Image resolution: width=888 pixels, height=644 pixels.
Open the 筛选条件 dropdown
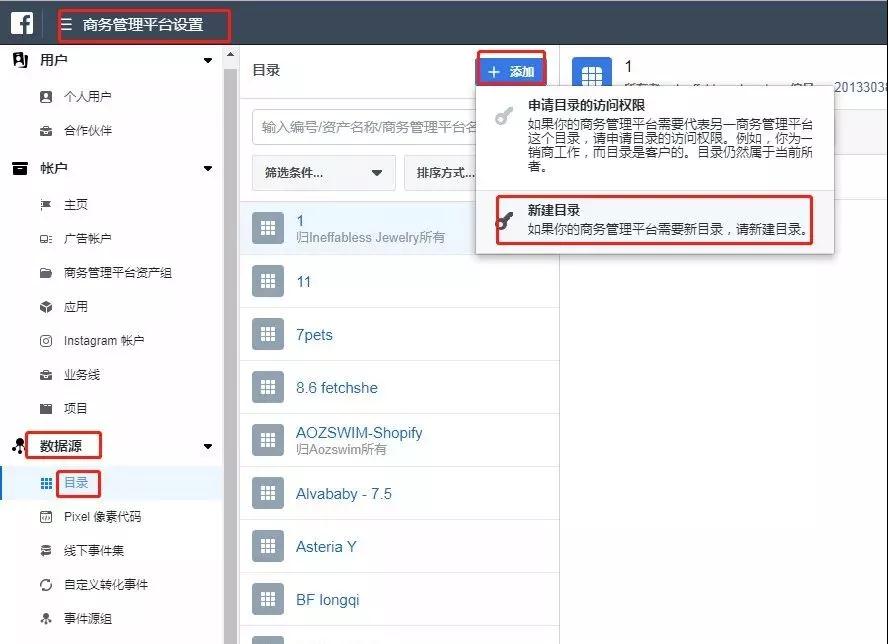[322, 173]
